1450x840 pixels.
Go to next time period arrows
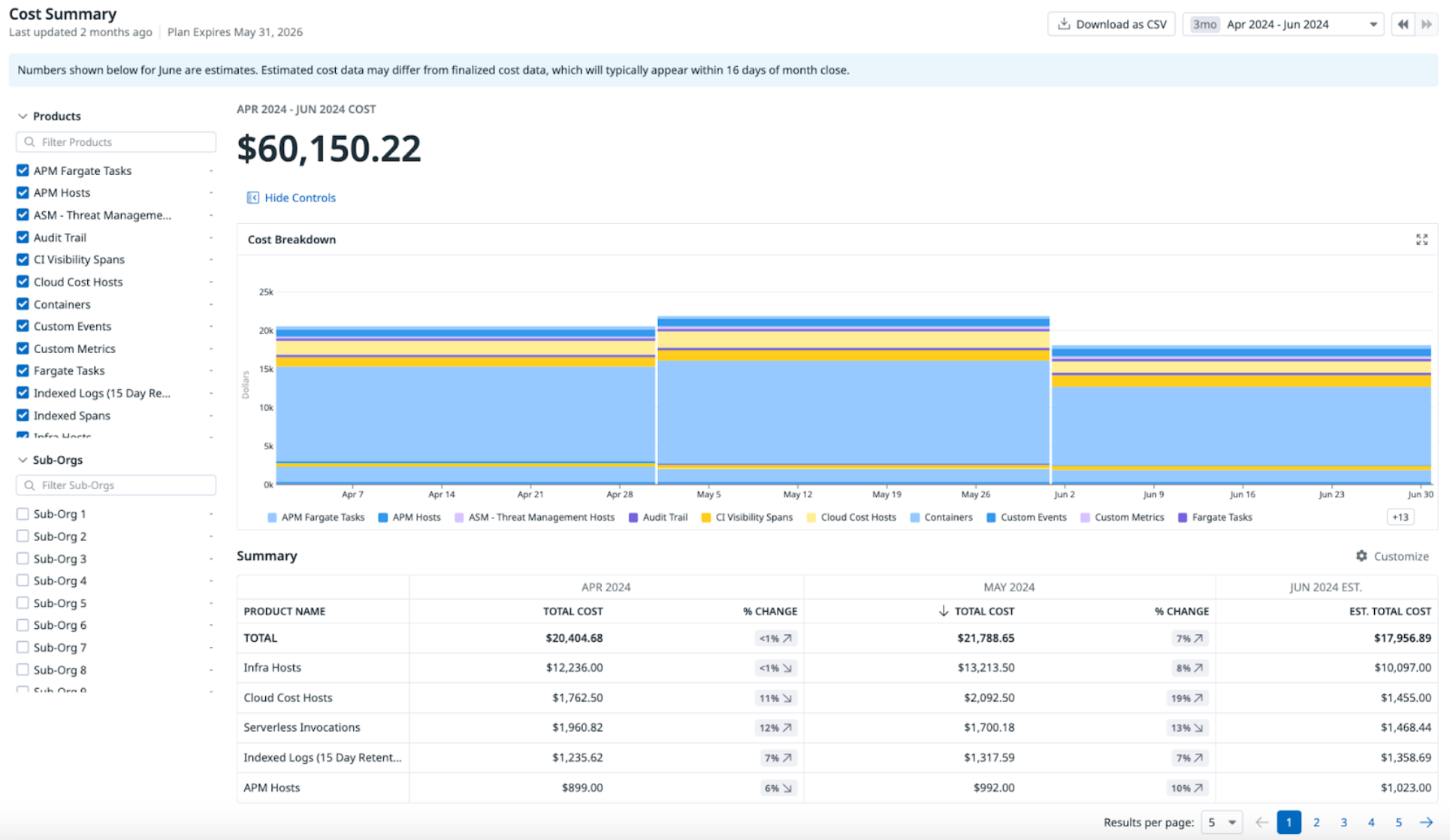[x=1427, y=24]
